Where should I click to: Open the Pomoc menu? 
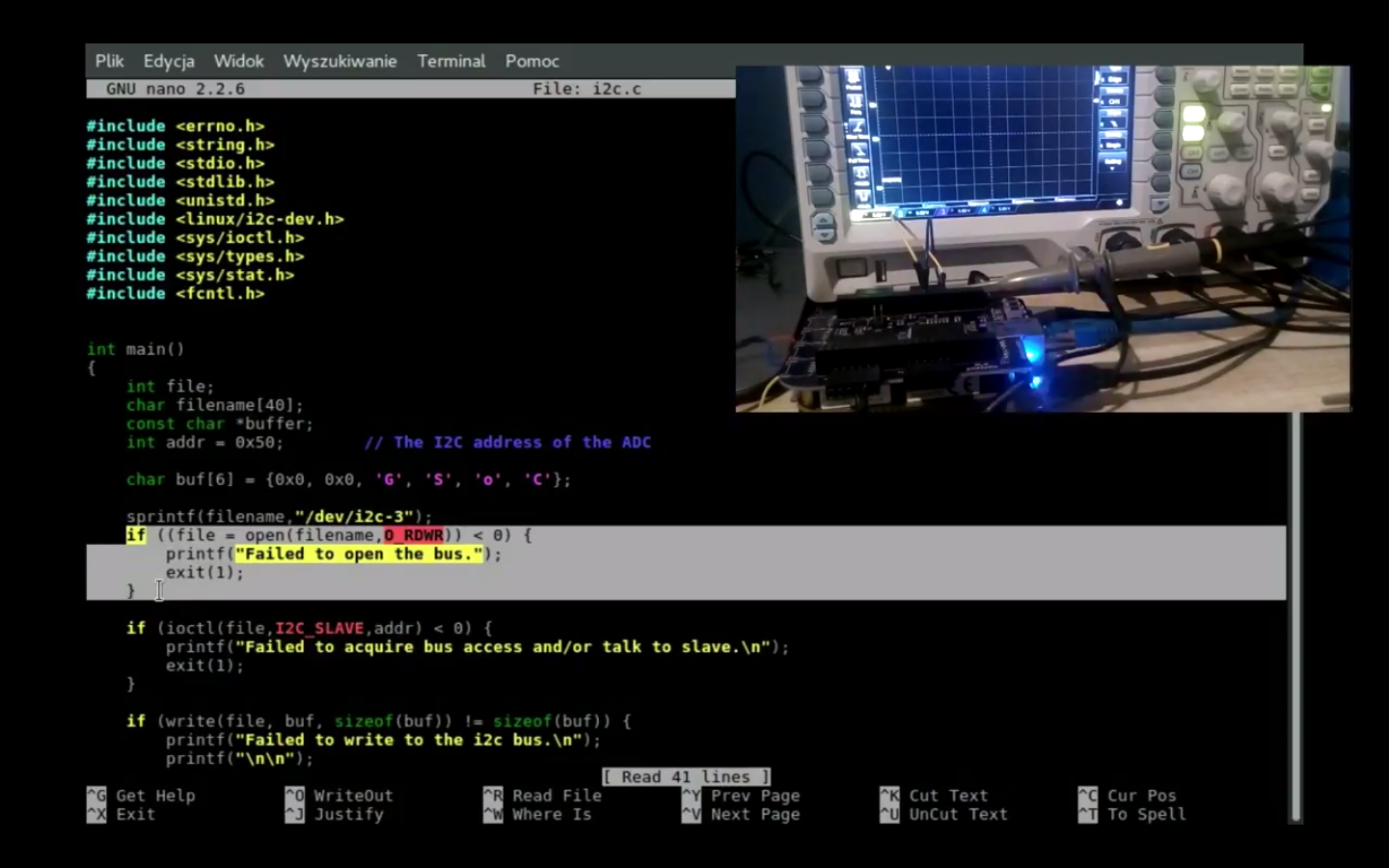(x=531, y=61)
